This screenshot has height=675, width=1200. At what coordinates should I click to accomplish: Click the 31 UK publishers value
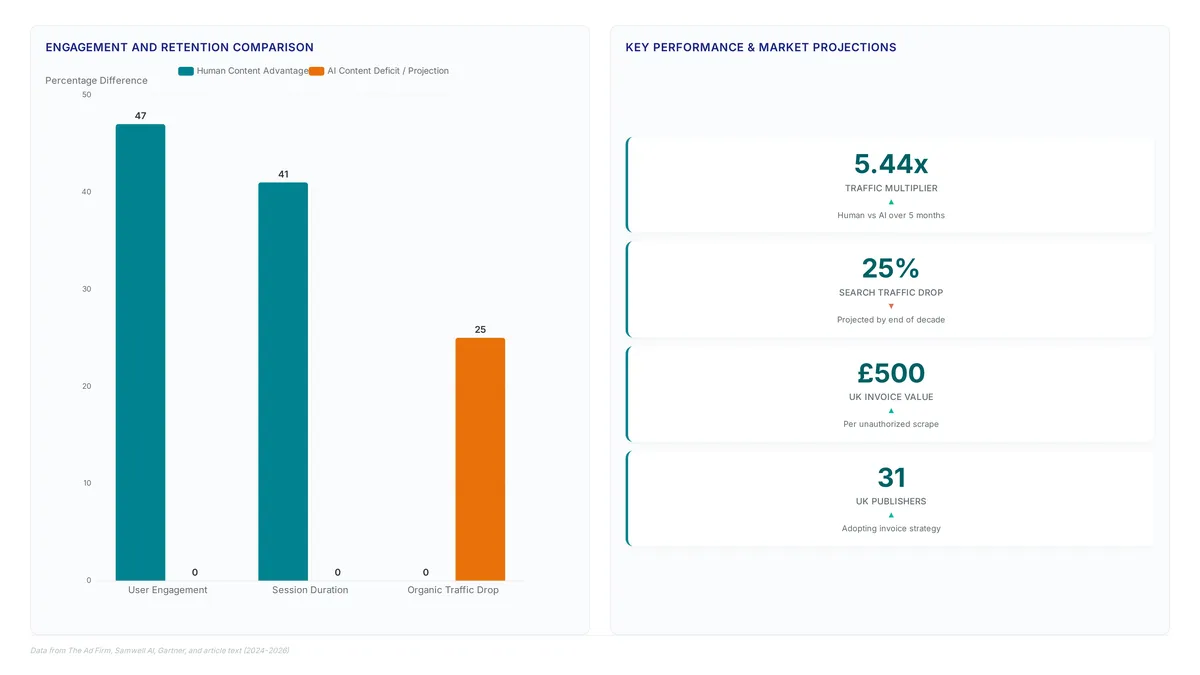(x=891, y=477)
